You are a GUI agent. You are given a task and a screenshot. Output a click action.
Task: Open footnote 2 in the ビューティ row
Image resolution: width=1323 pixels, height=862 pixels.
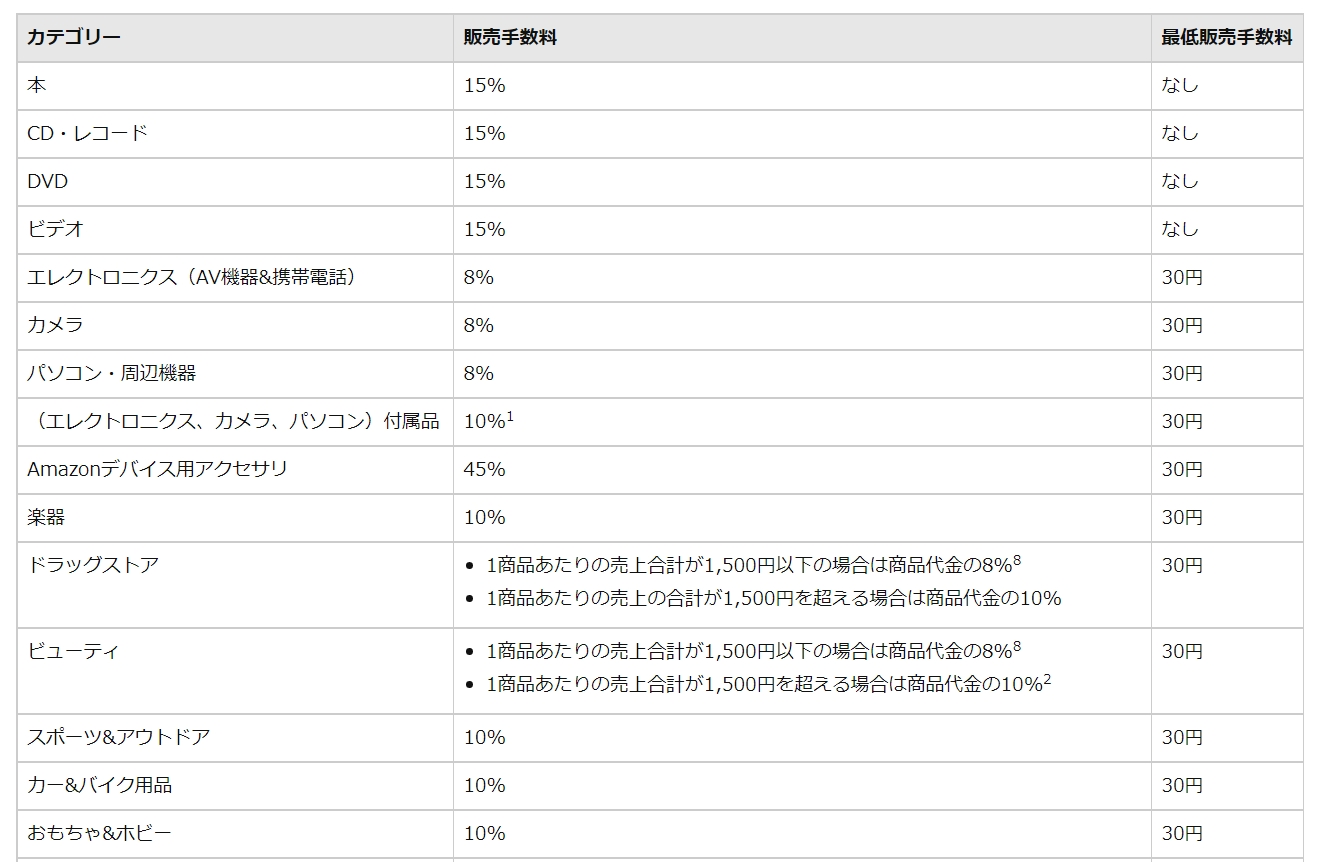1046,680
